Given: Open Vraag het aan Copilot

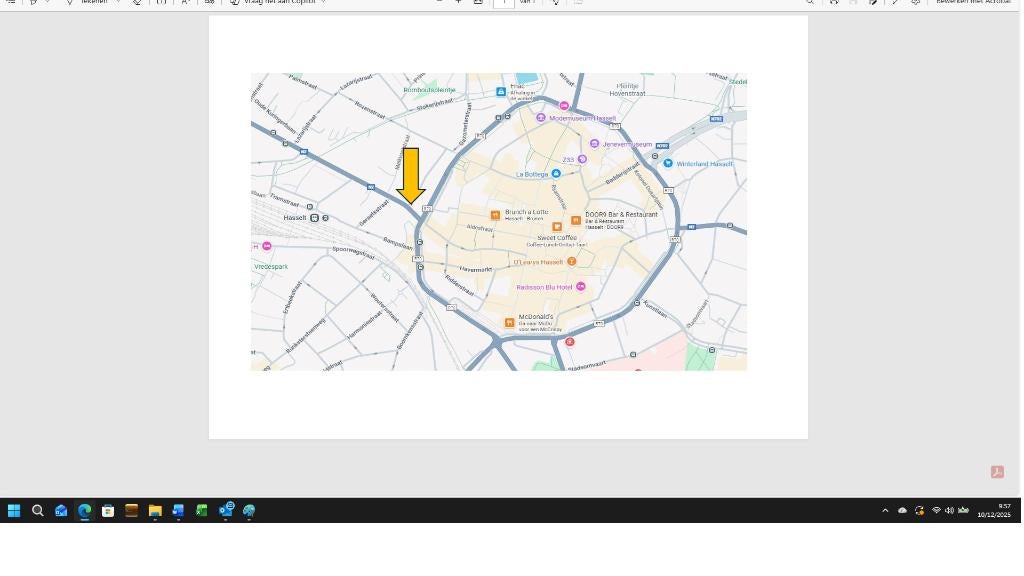Looking at the screenshot, I should pyautogui.click(x=280, y=3).
